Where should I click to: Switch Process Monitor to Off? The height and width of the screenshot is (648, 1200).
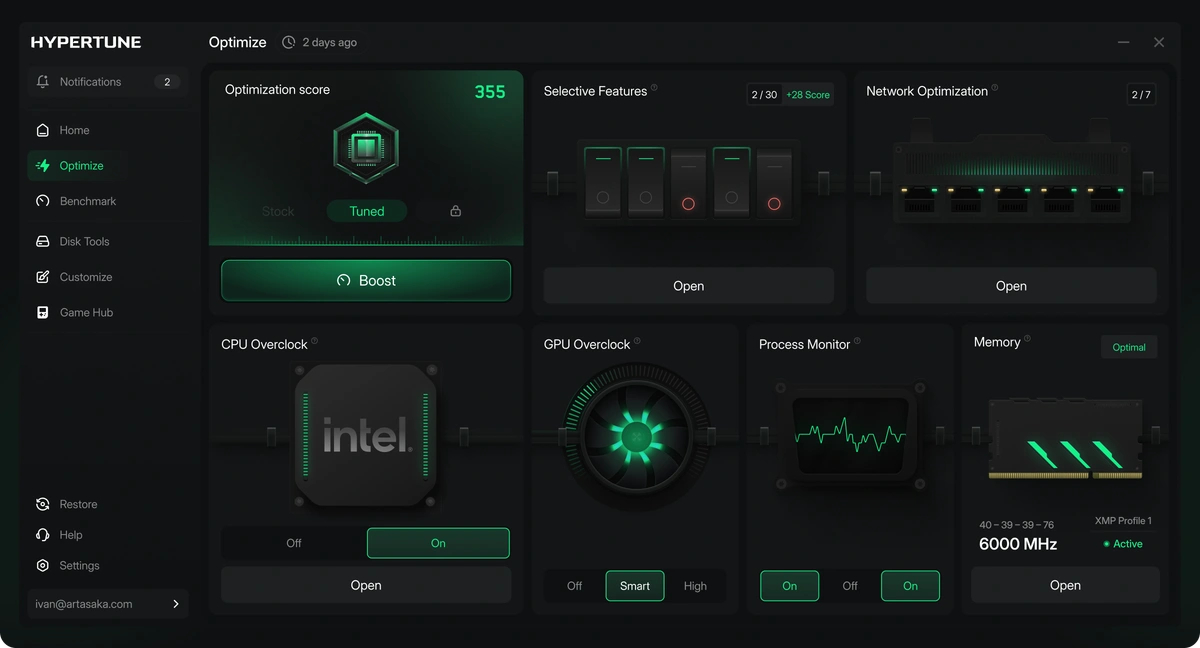(x=850, y=586)
